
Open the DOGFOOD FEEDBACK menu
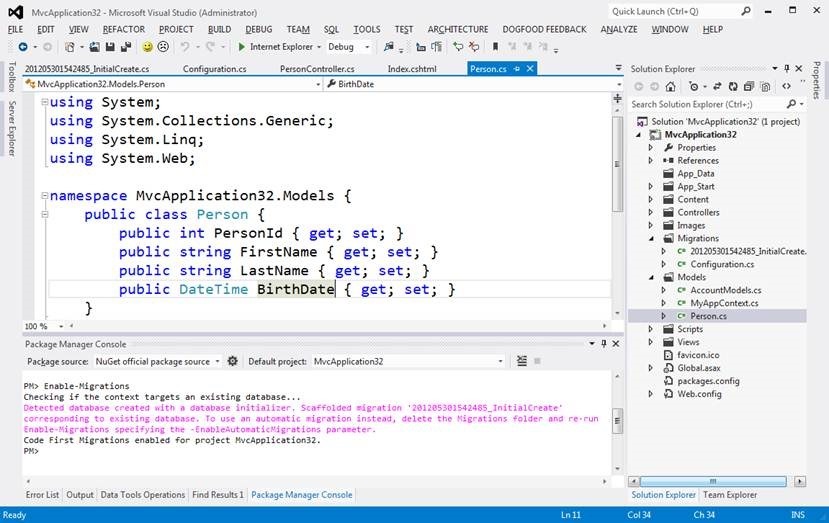pyautogui.click(x=544, y=30)
